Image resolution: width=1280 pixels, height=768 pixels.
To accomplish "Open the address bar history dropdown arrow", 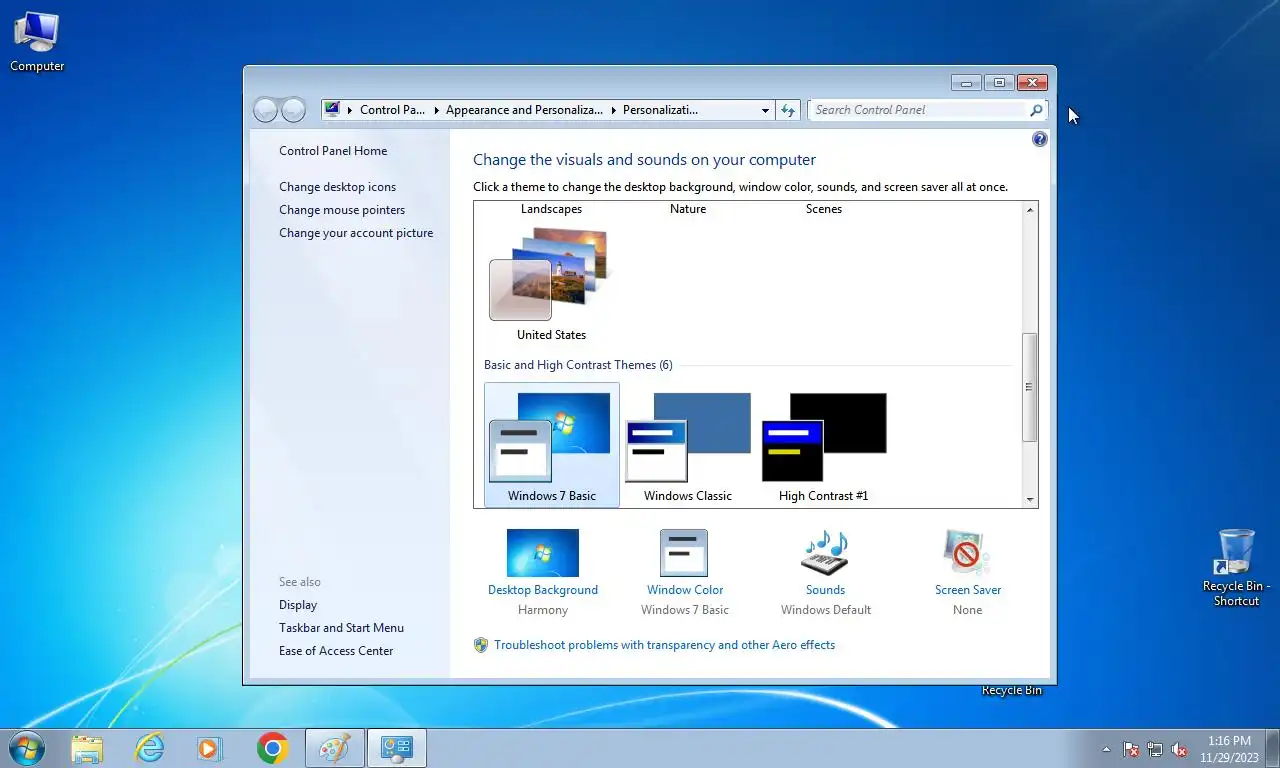I will coord(765,110).
